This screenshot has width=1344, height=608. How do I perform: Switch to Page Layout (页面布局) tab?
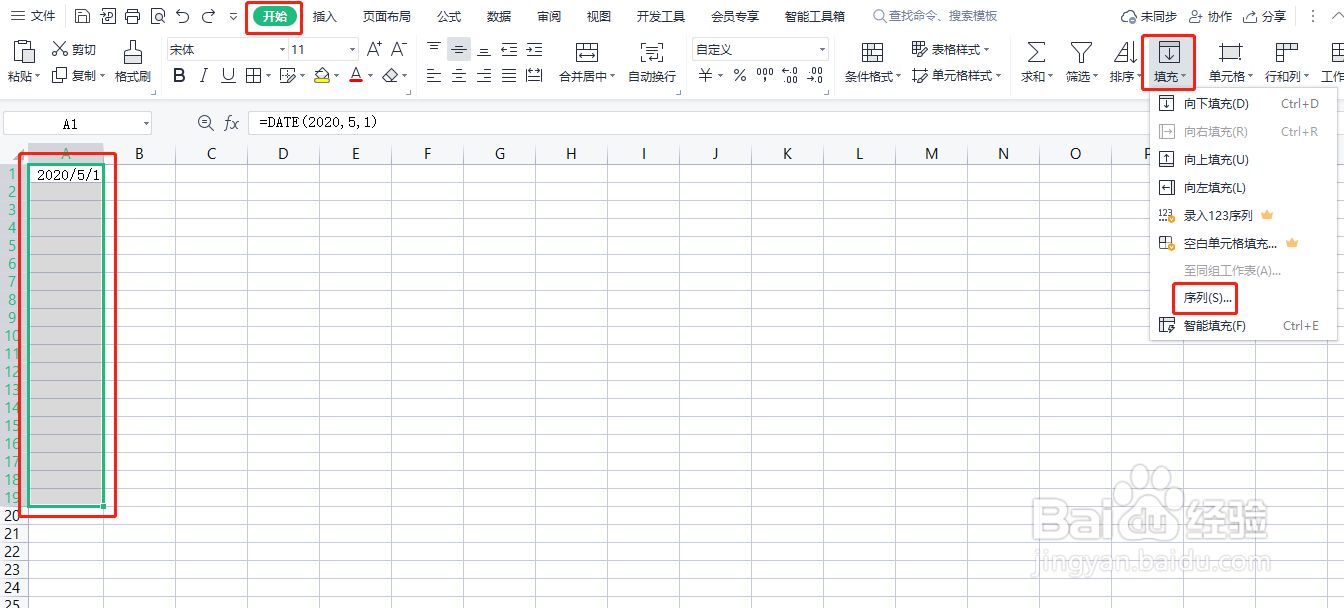[387, 16]
